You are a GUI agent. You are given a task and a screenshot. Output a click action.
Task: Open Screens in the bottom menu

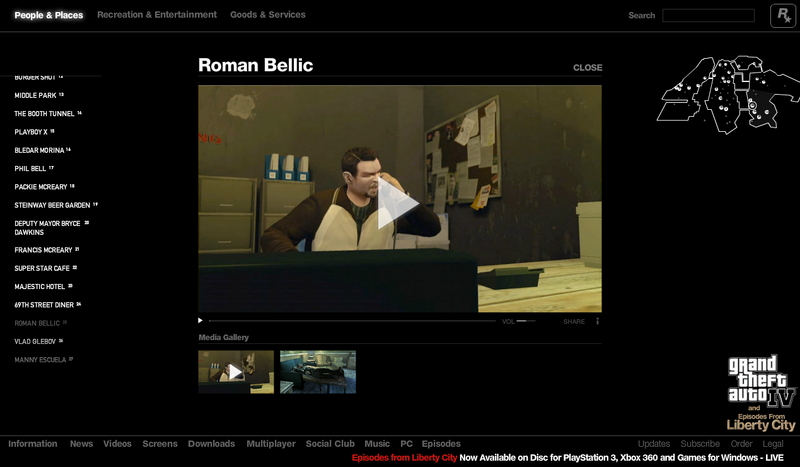[x=160, y=444]
